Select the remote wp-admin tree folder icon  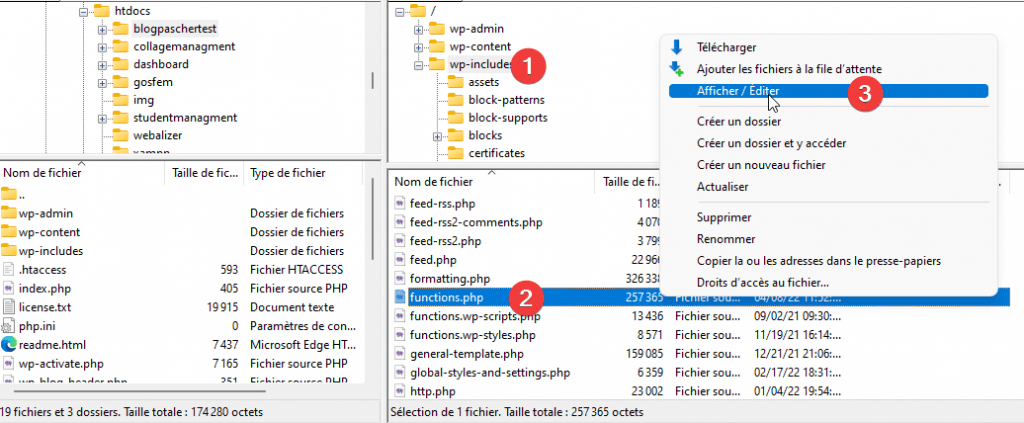point(436,29)
